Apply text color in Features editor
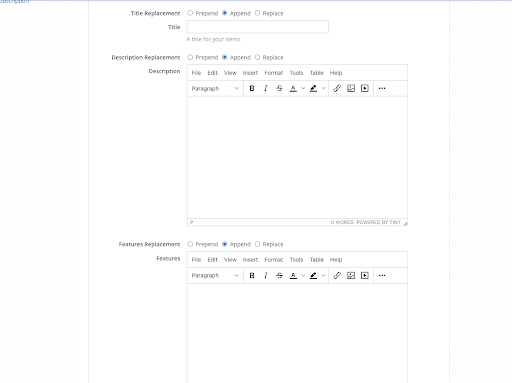 coord(293,275)
